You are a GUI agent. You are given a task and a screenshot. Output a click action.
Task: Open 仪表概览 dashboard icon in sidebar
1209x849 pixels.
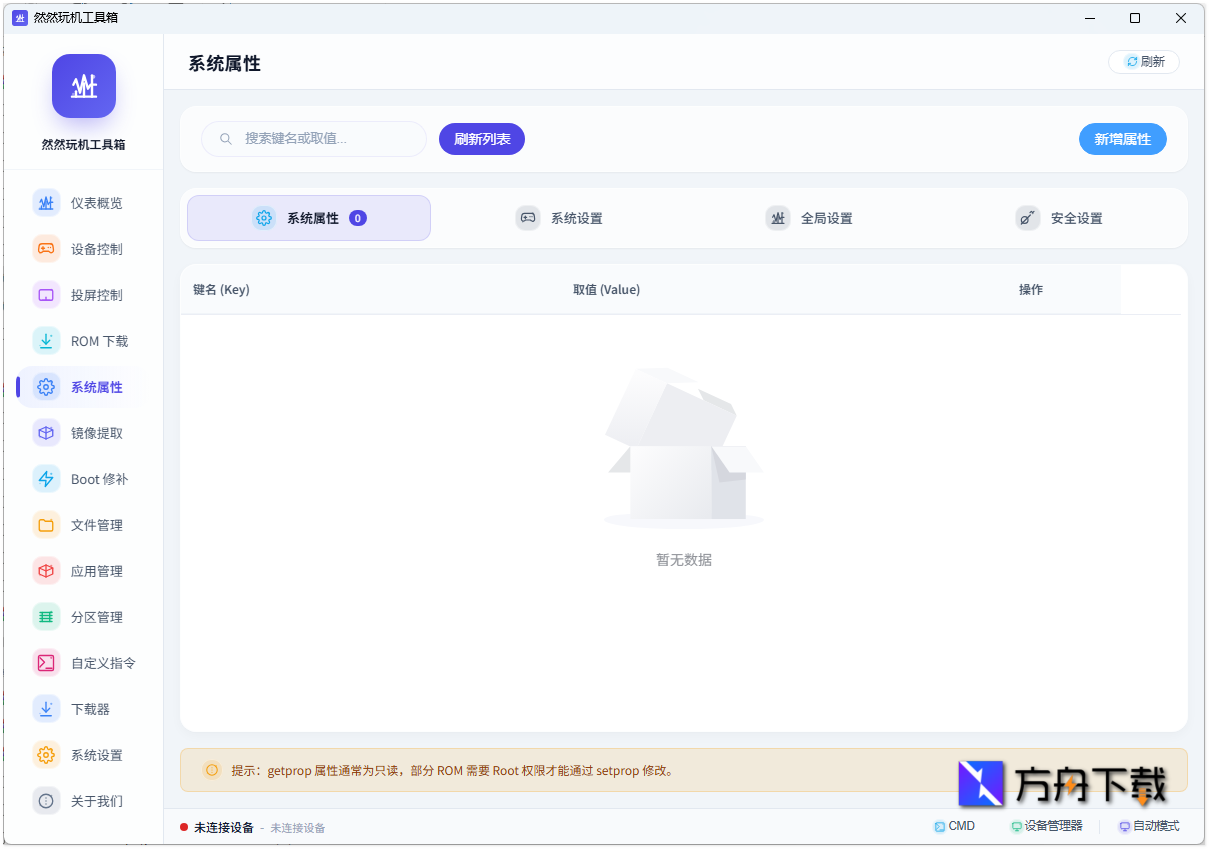pos(46,203)
